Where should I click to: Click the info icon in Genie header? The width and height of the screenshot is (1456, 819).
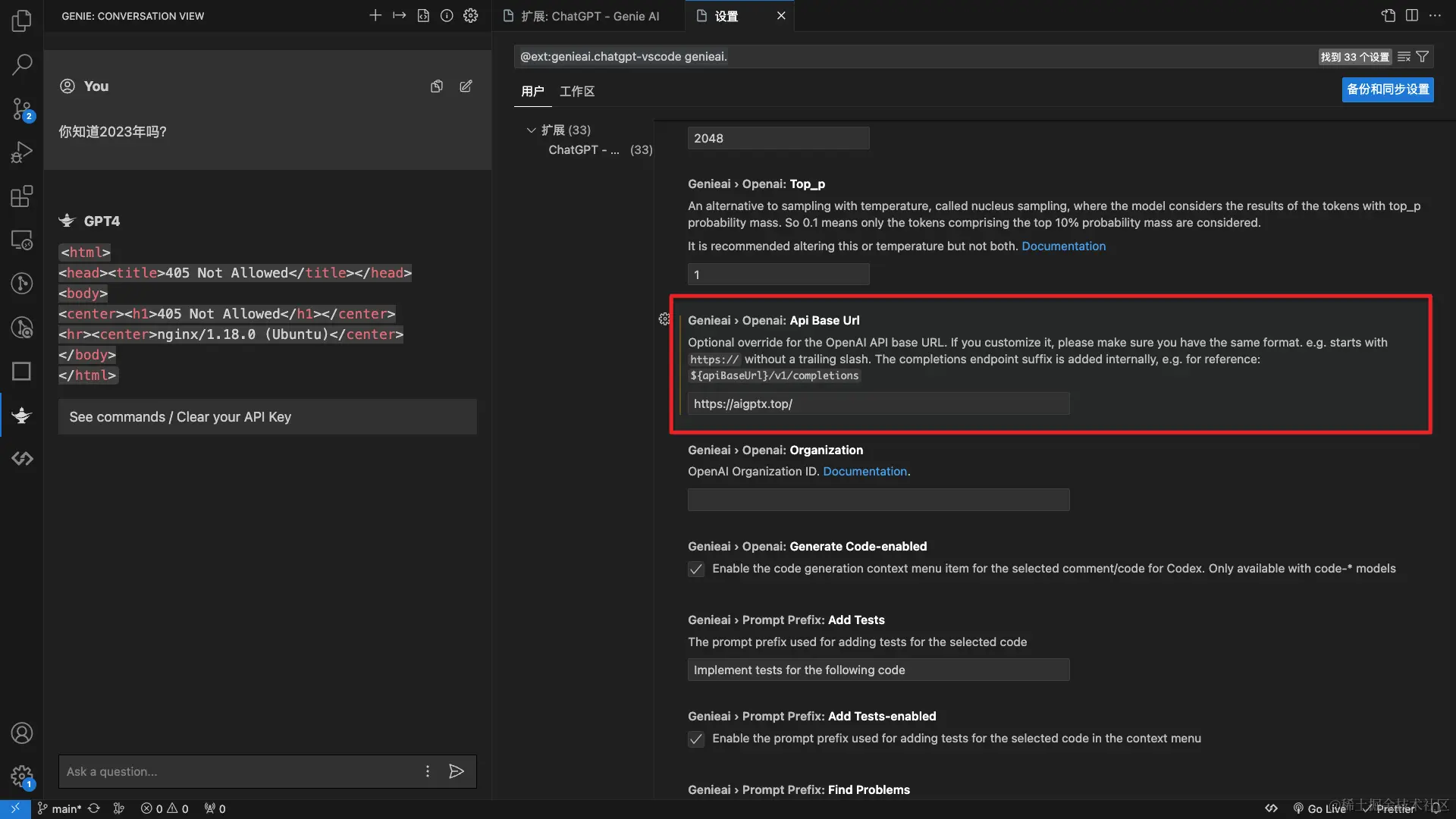coord(447,15)
